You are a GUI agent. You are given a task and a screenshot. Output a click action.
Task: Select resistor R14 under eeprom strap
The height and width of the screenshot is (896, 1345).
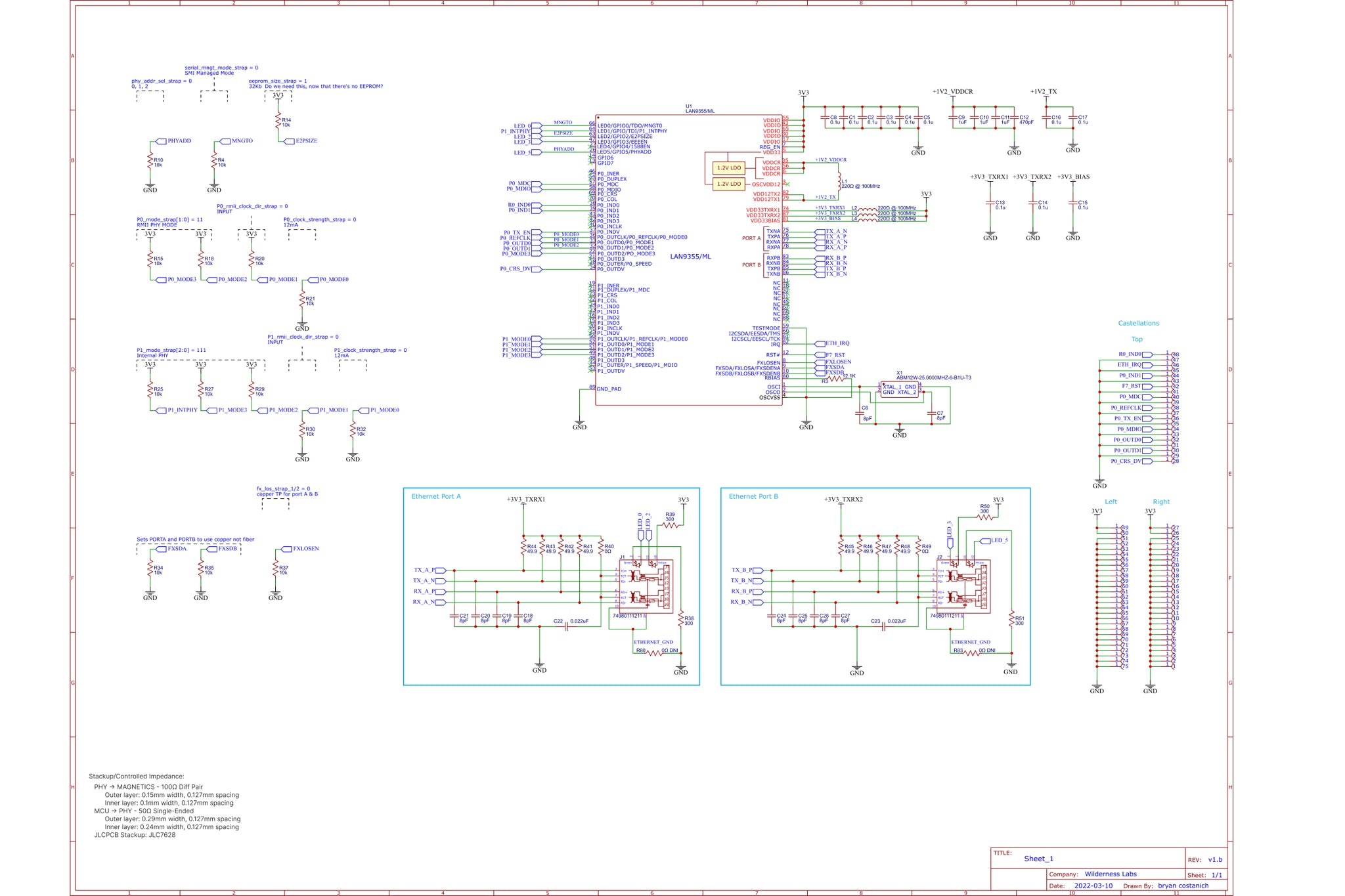[x=278, y=121]
